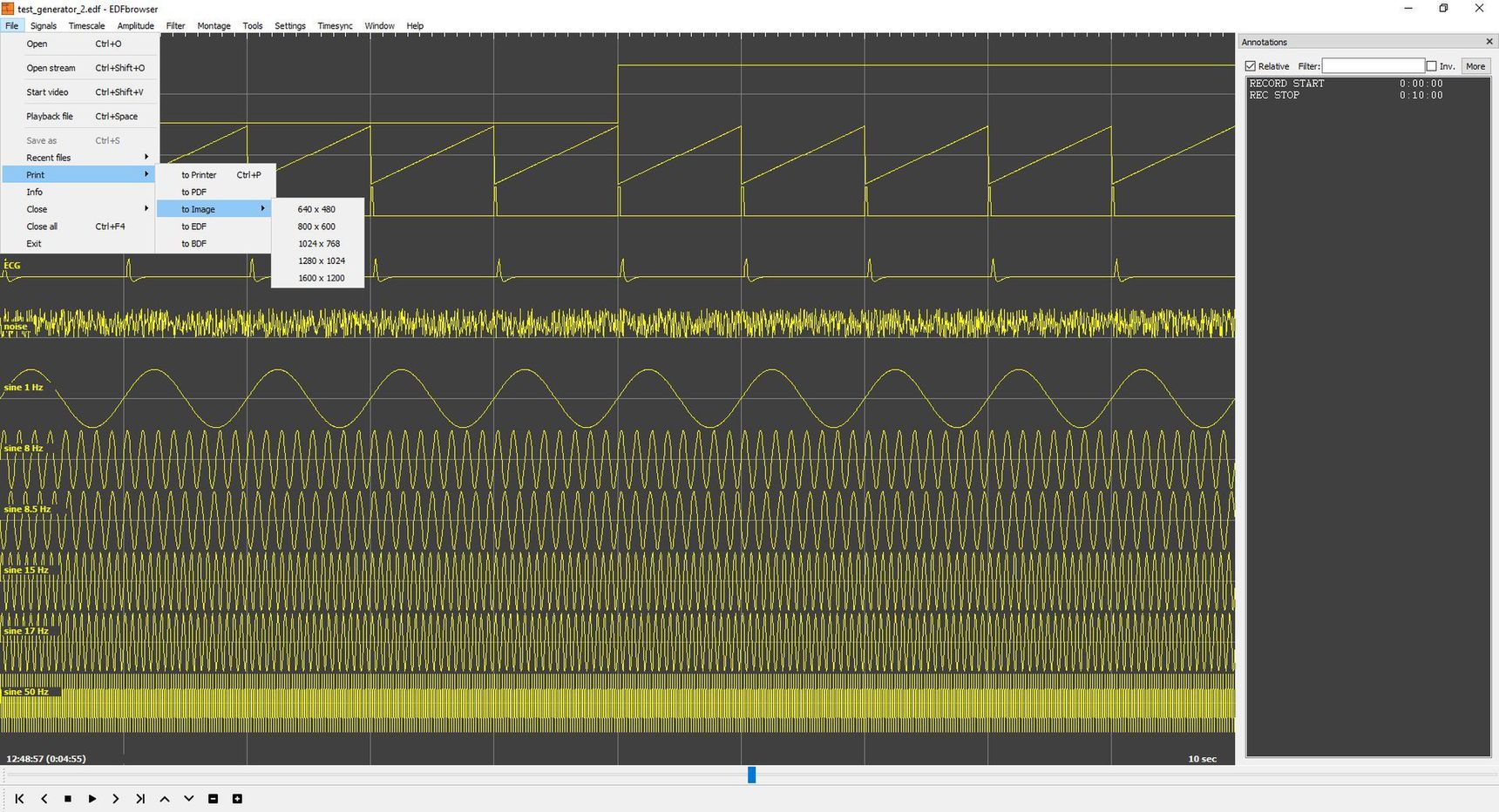
Task: Open the Filter menu
Action: click(x=175, y=26)
